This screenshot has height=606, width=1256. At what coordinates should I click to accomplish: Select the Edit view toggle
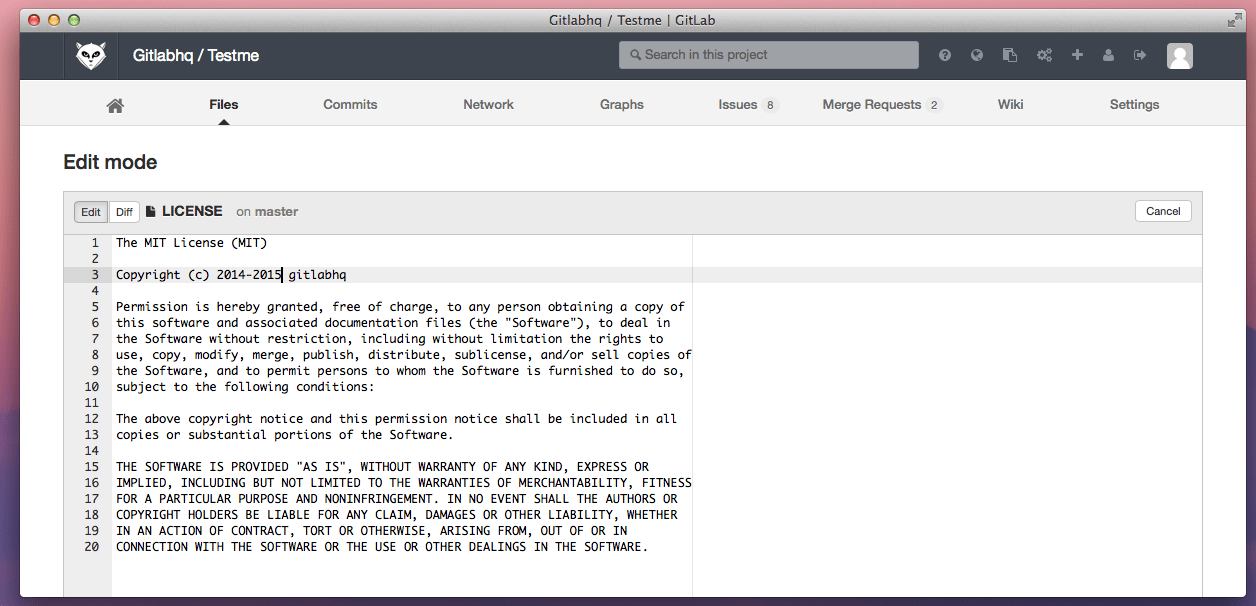[90, 211]
